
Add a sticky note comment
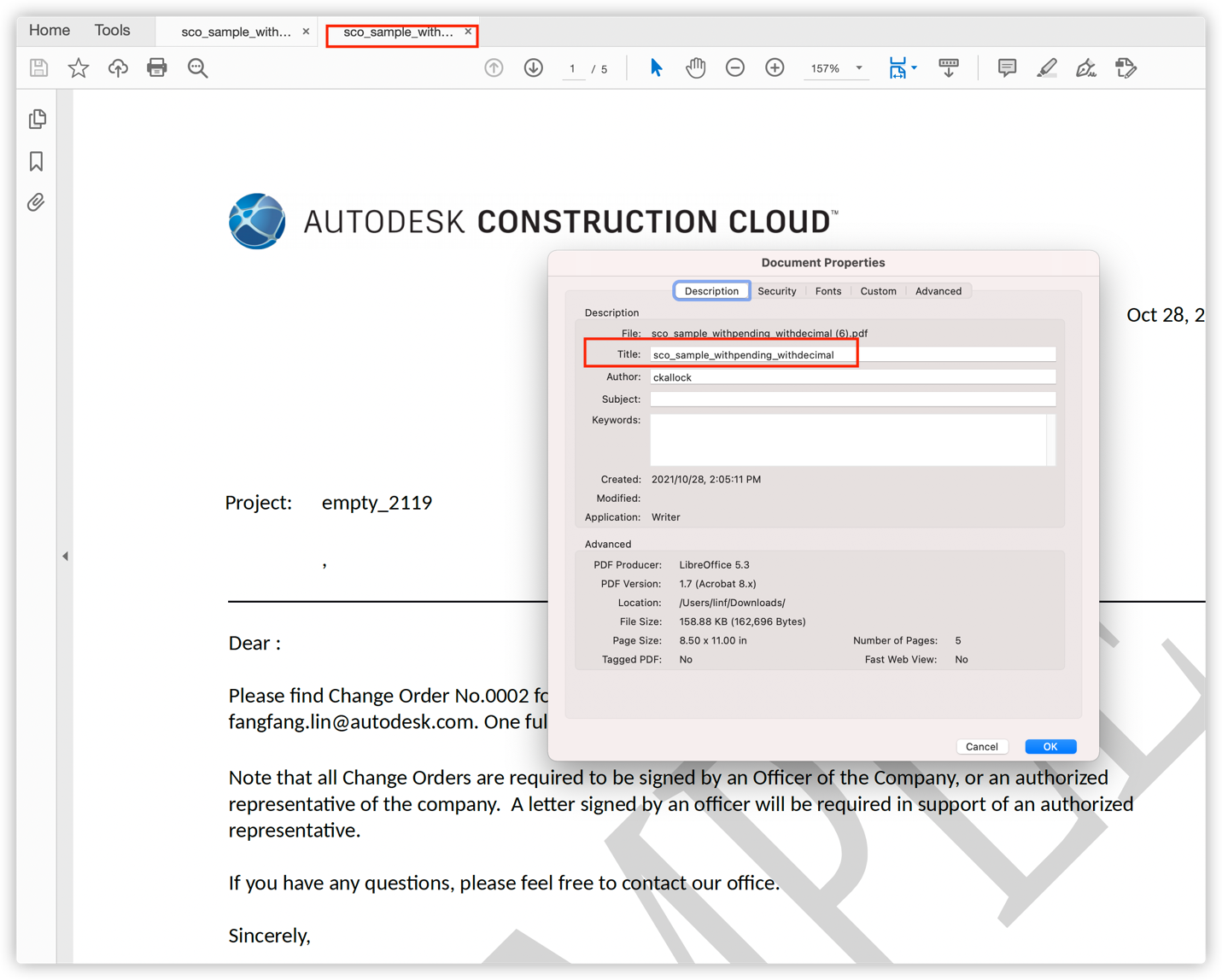(x=1008, y=68)
